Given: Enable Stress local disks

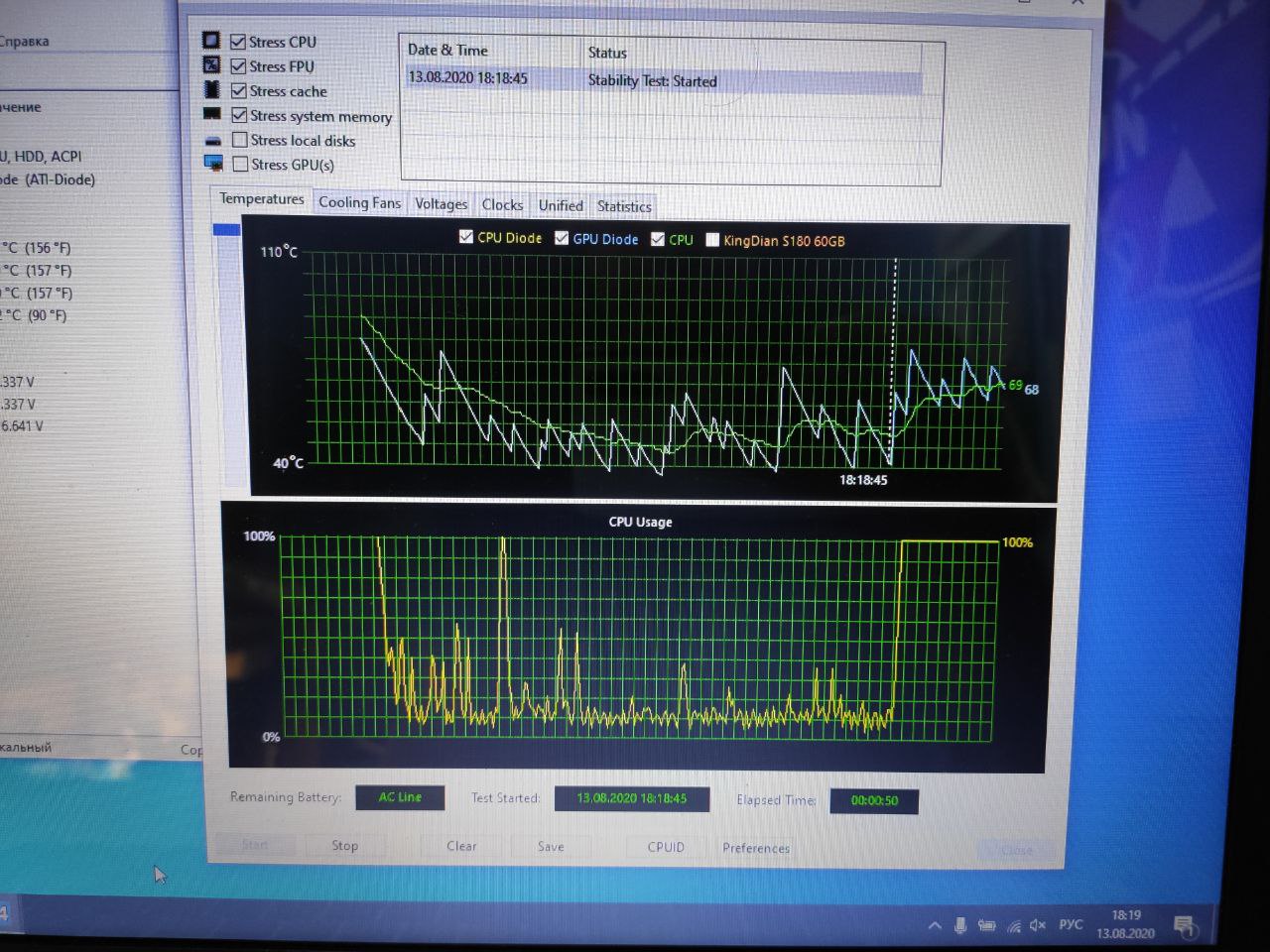Looking at the screenshot, I should pos(240,140).
